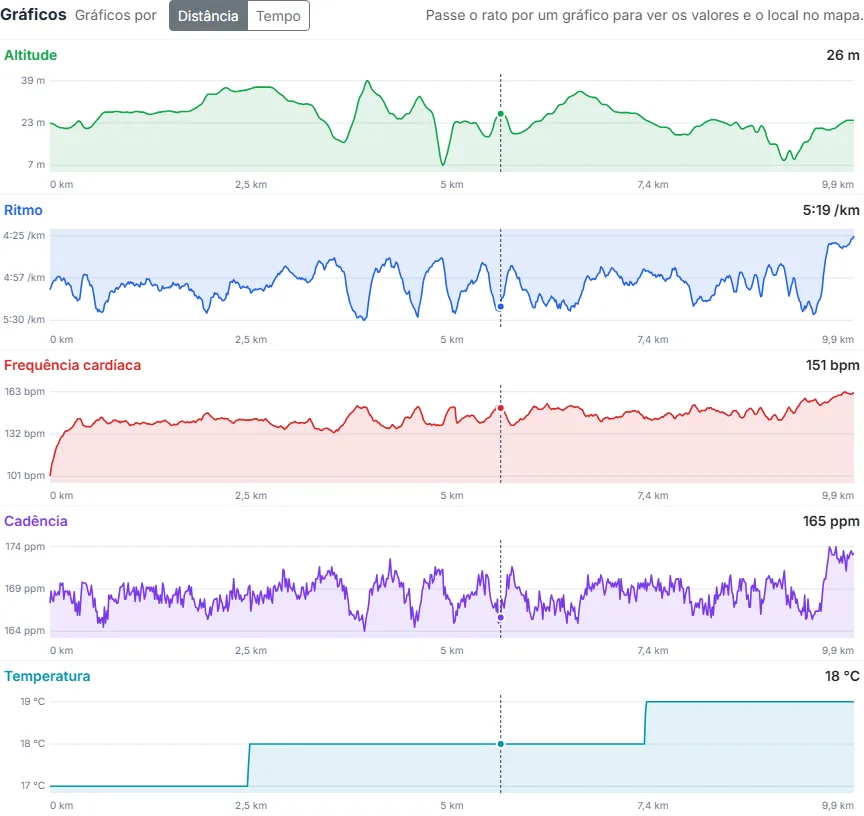
Task: Click the '164 ppm' axis label
Action: point(25,630)
